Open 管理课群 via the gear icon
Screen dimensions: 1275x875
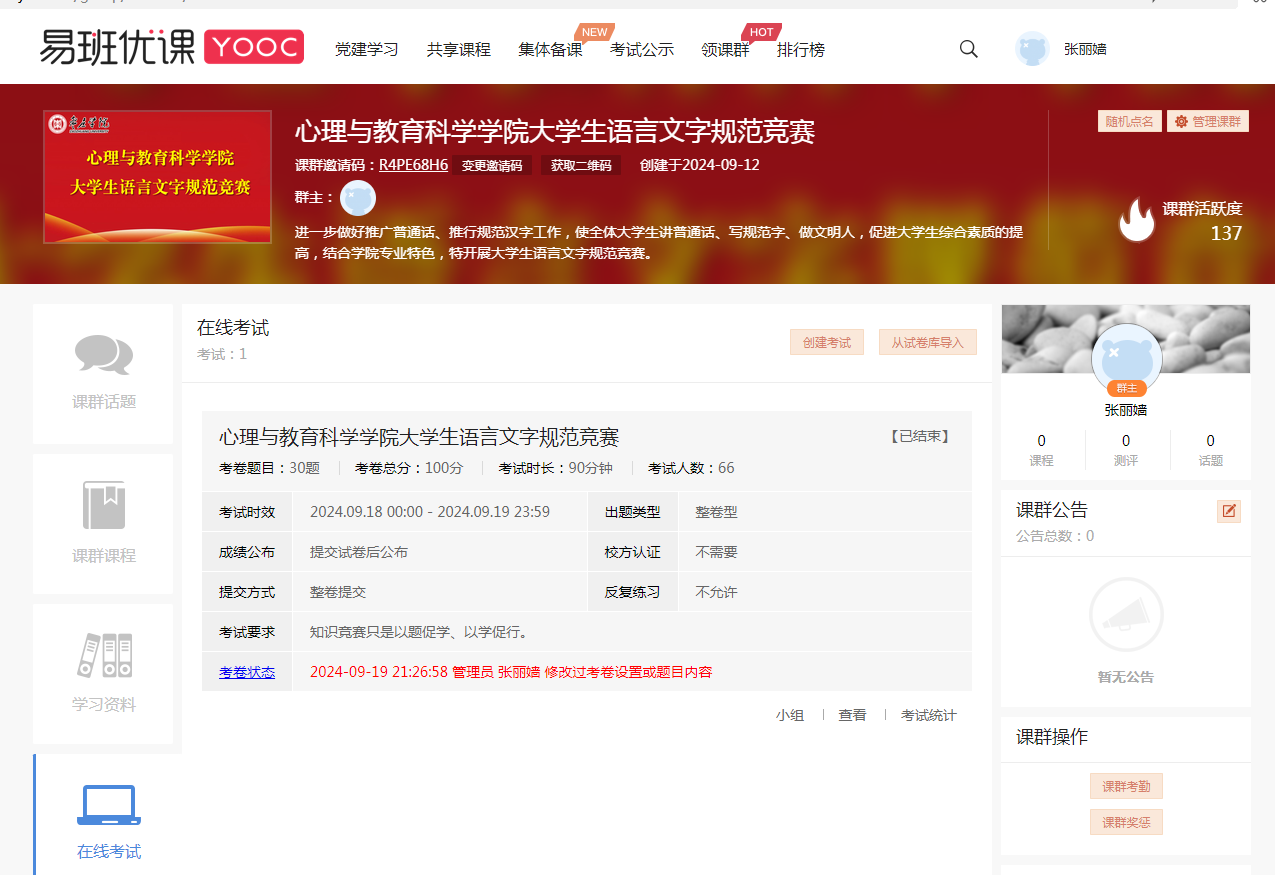click(x=1182, y=121)
